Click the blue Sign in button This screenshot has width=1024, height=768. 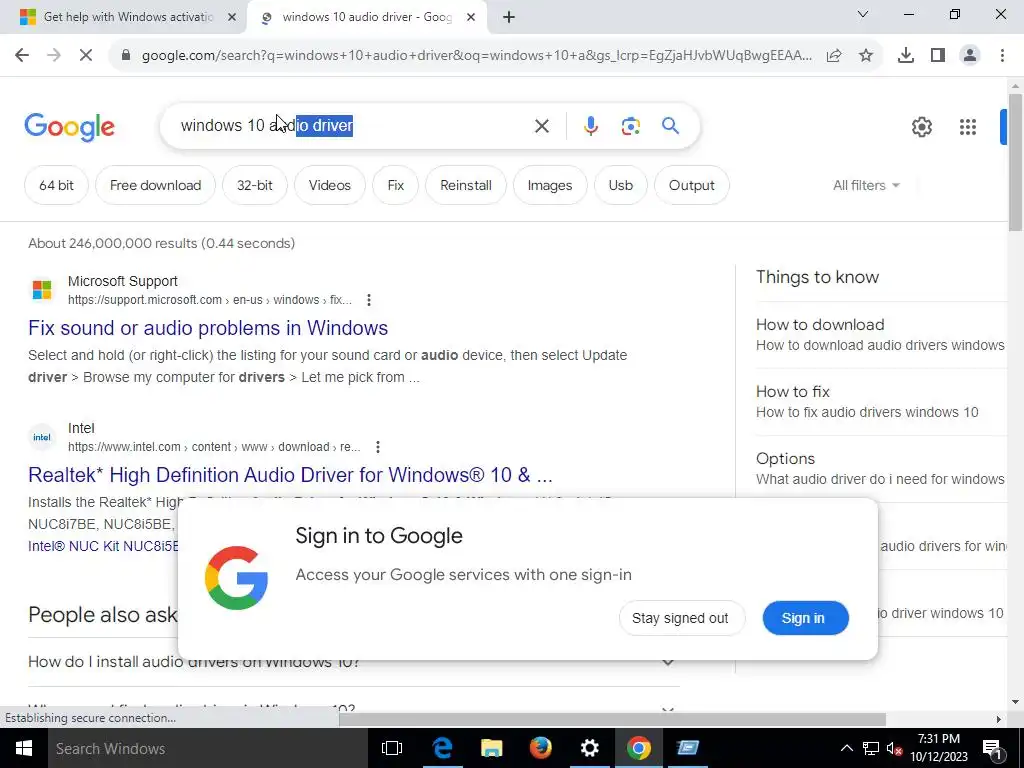(805, 618)
